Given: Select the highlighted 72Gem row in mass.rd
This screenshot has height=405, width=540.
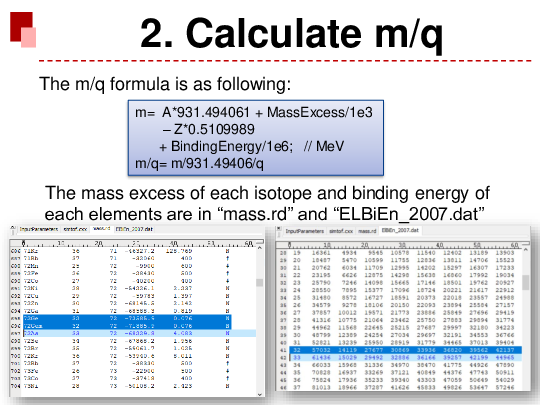Looking at the screenshot, I should tap(127, 326).
